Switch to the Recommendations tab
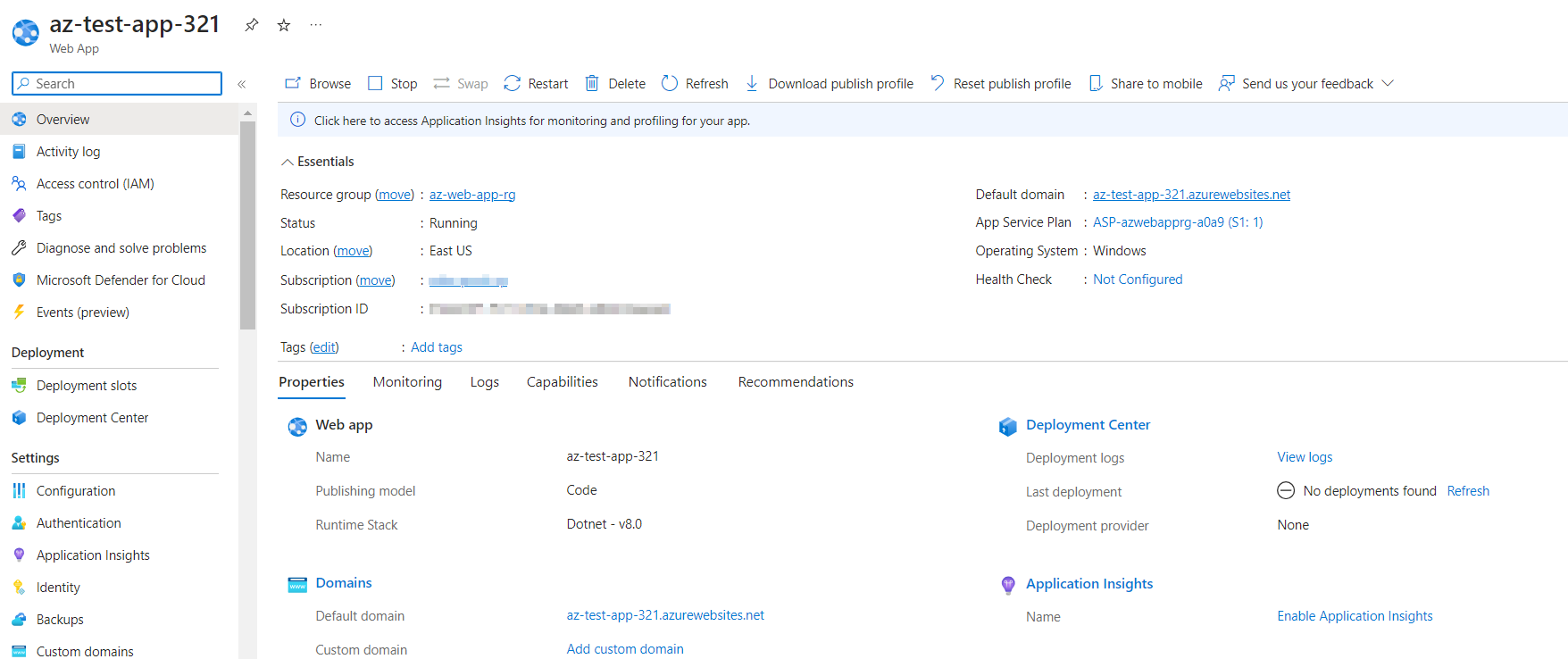1568x659 pixels. tap(796, 382)
